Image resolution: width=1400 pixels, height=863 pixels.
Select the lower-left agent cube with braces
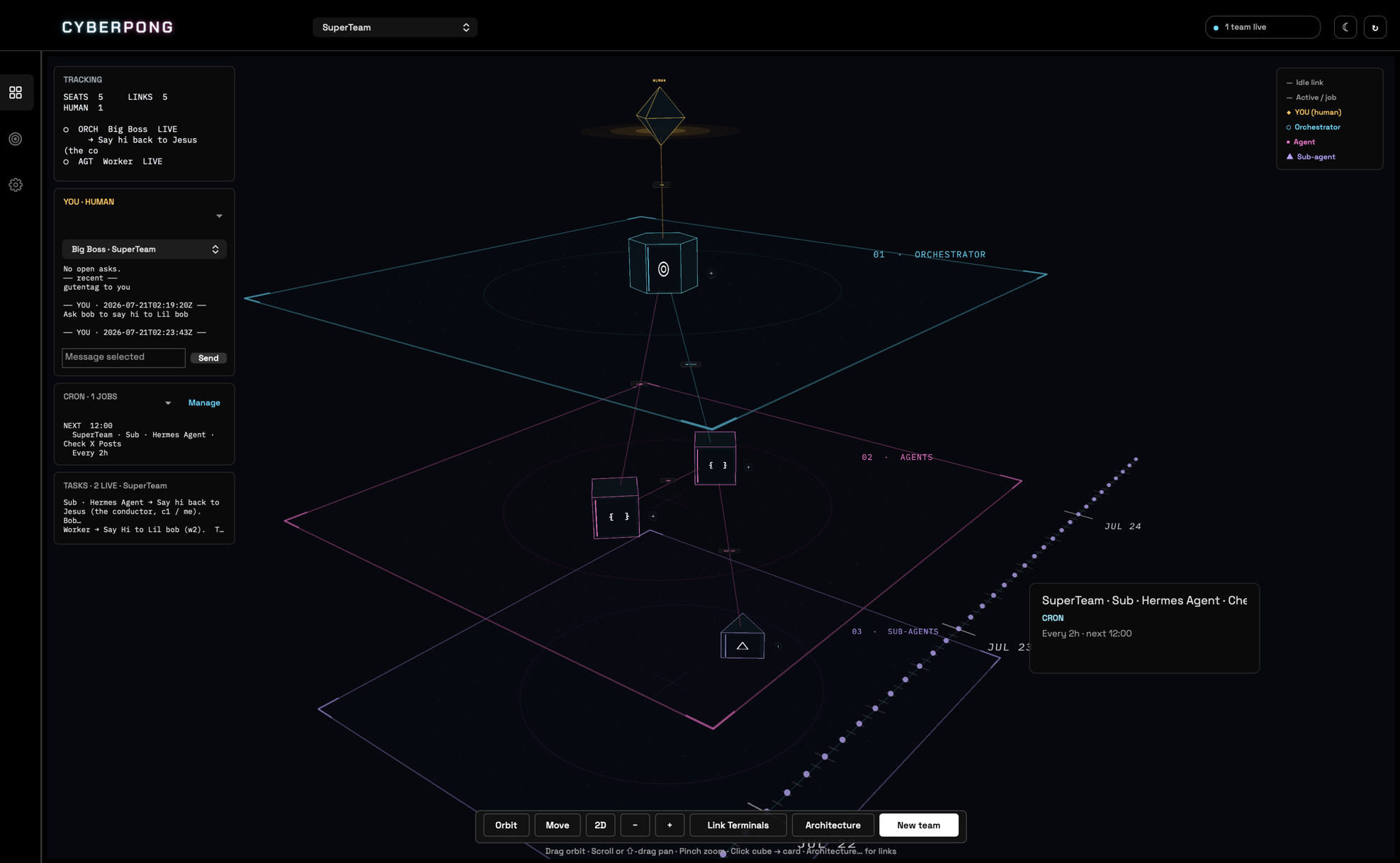click(616, 508)
